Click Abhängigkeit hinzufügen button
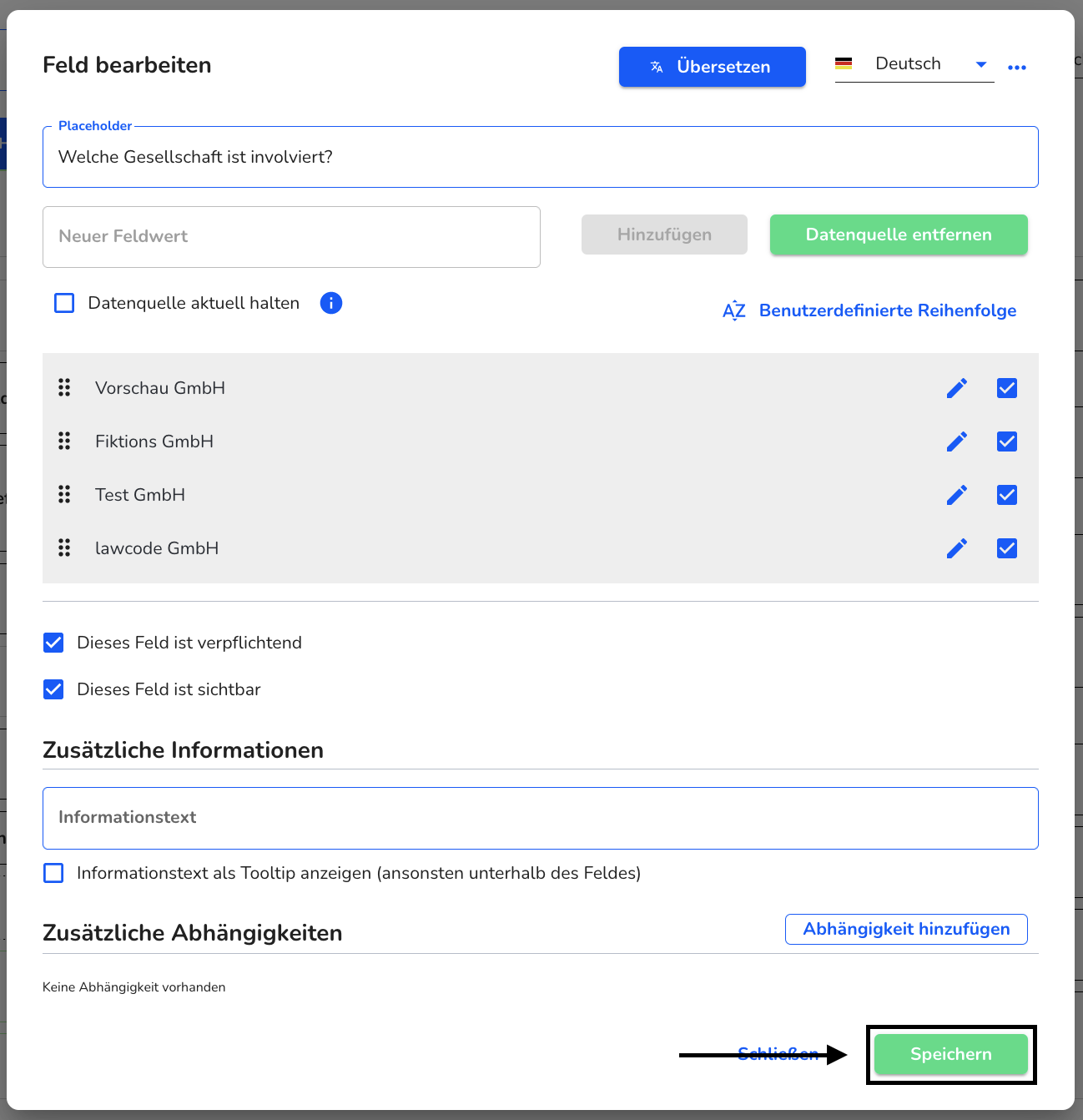Image resolution: width=1083 pixels, height=1120 pixels. click(906, 929)
